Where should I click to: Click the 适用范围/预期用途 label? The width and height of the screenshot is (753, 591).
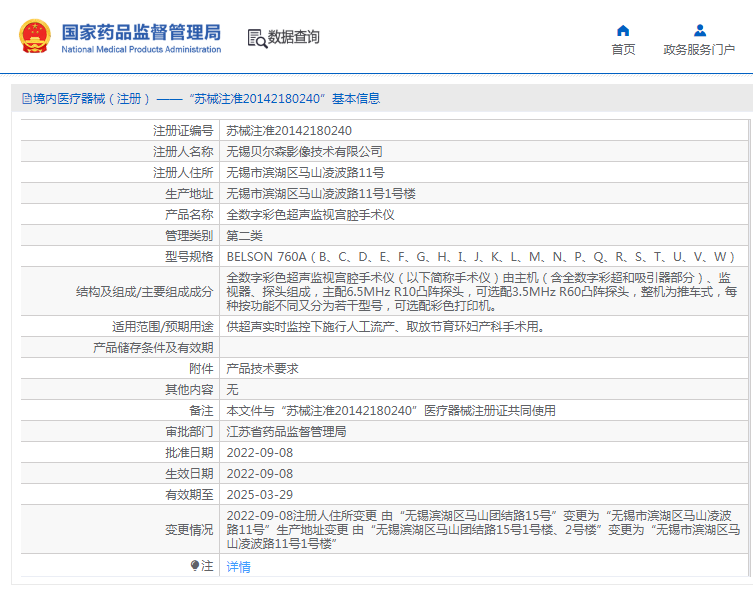point(163,327)
